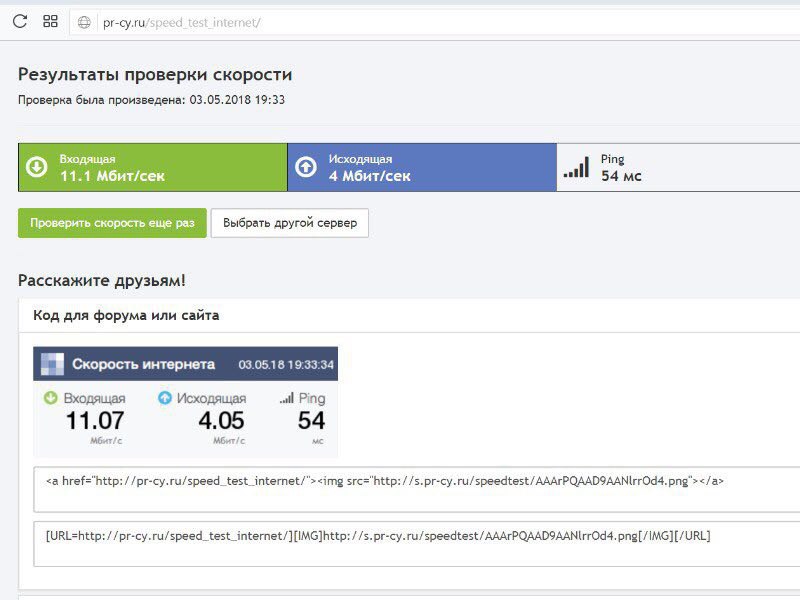Click the 11.07 value in the banner
The image size is (800, 600).
pyautogui.click(x=95, y=421)
